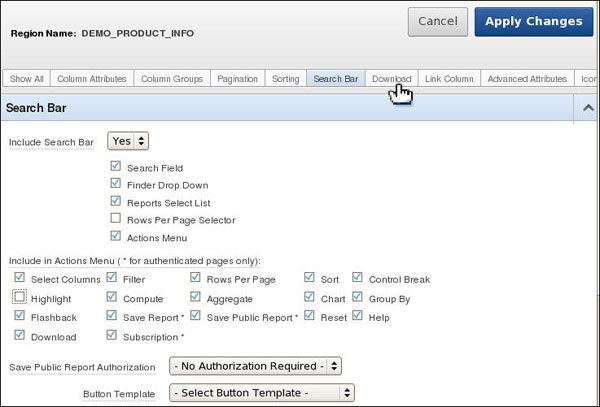Open the Include Search Bar dropdown
The width and height of the screenshot is (600, 407).
(x=128, y=142)
